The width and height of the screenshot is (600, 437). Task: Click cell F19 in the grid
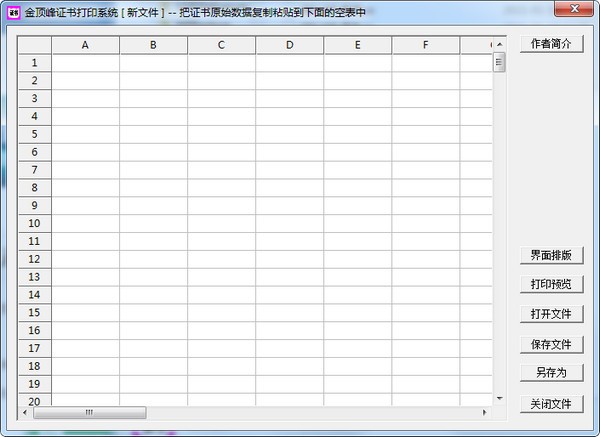pyautogui.click(x=426, y=384)
